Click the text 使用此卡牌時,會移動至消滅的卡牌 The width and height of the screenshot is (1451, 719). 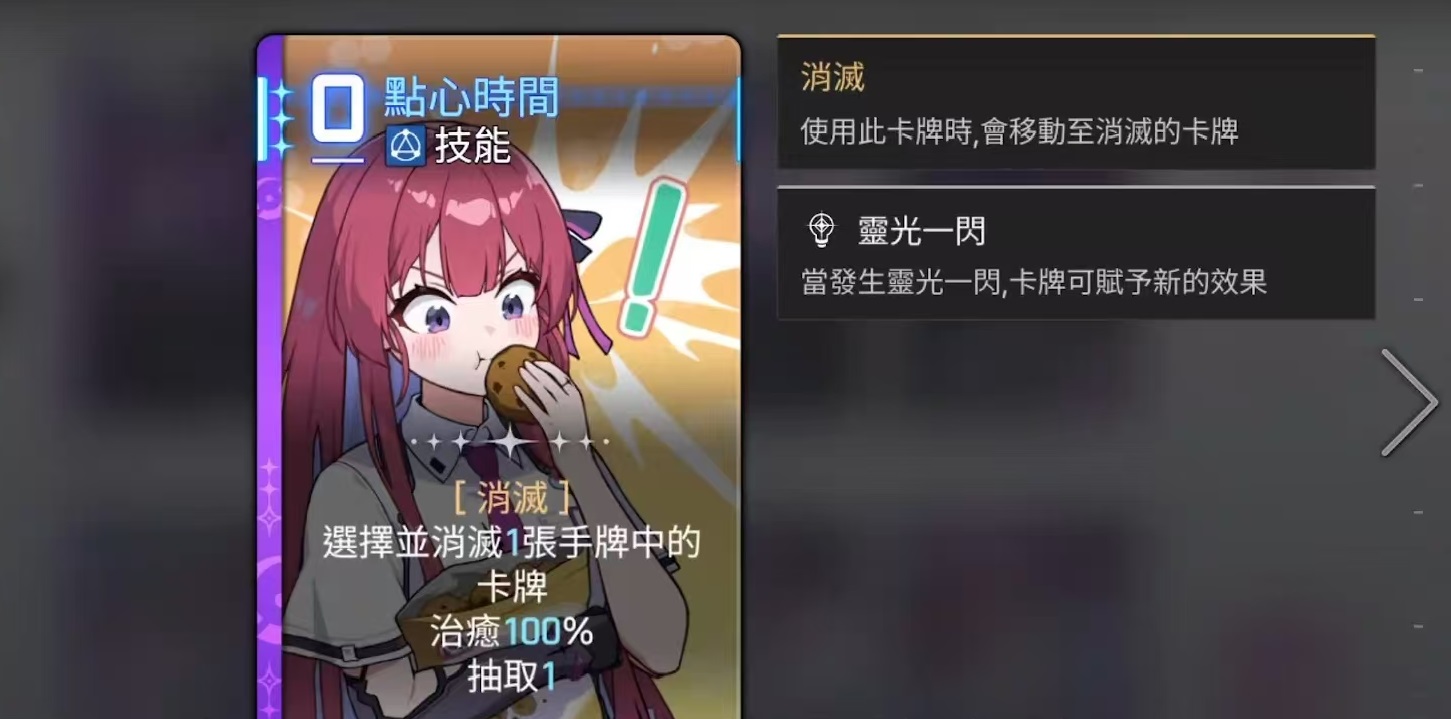click(x=1020, y=131)
